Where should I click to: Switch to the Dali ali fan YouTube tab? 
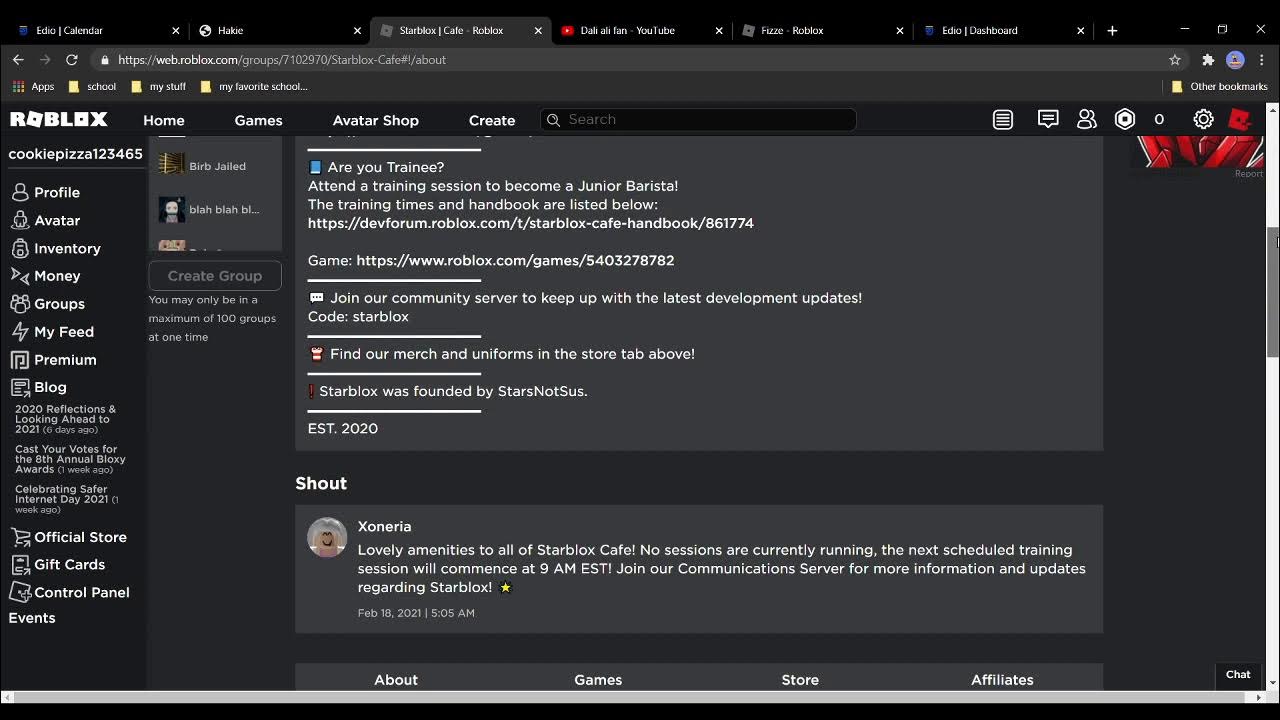[x=641, y=30]
